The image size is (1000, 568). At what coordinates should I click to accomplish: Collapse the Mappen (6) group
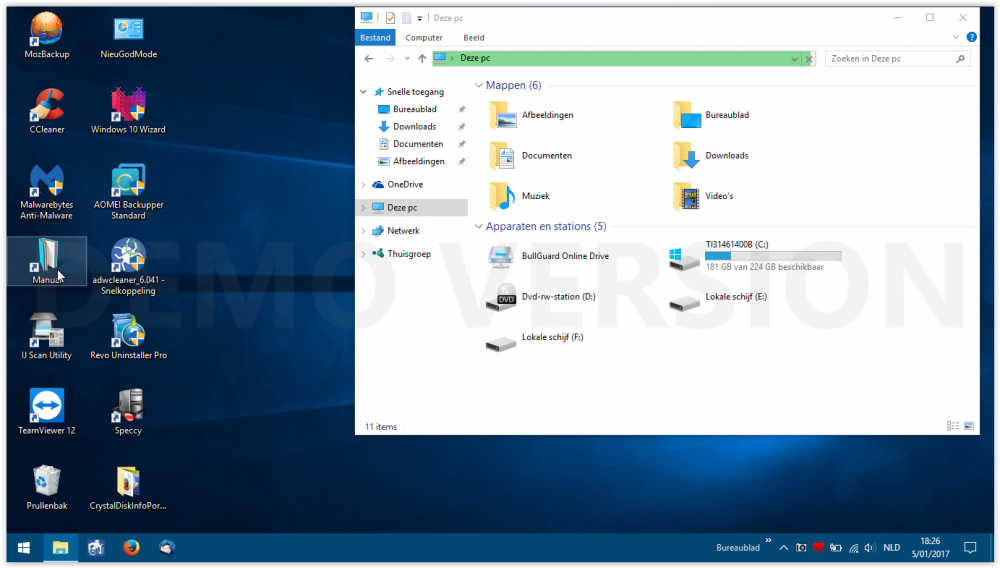tap(478, 86)
